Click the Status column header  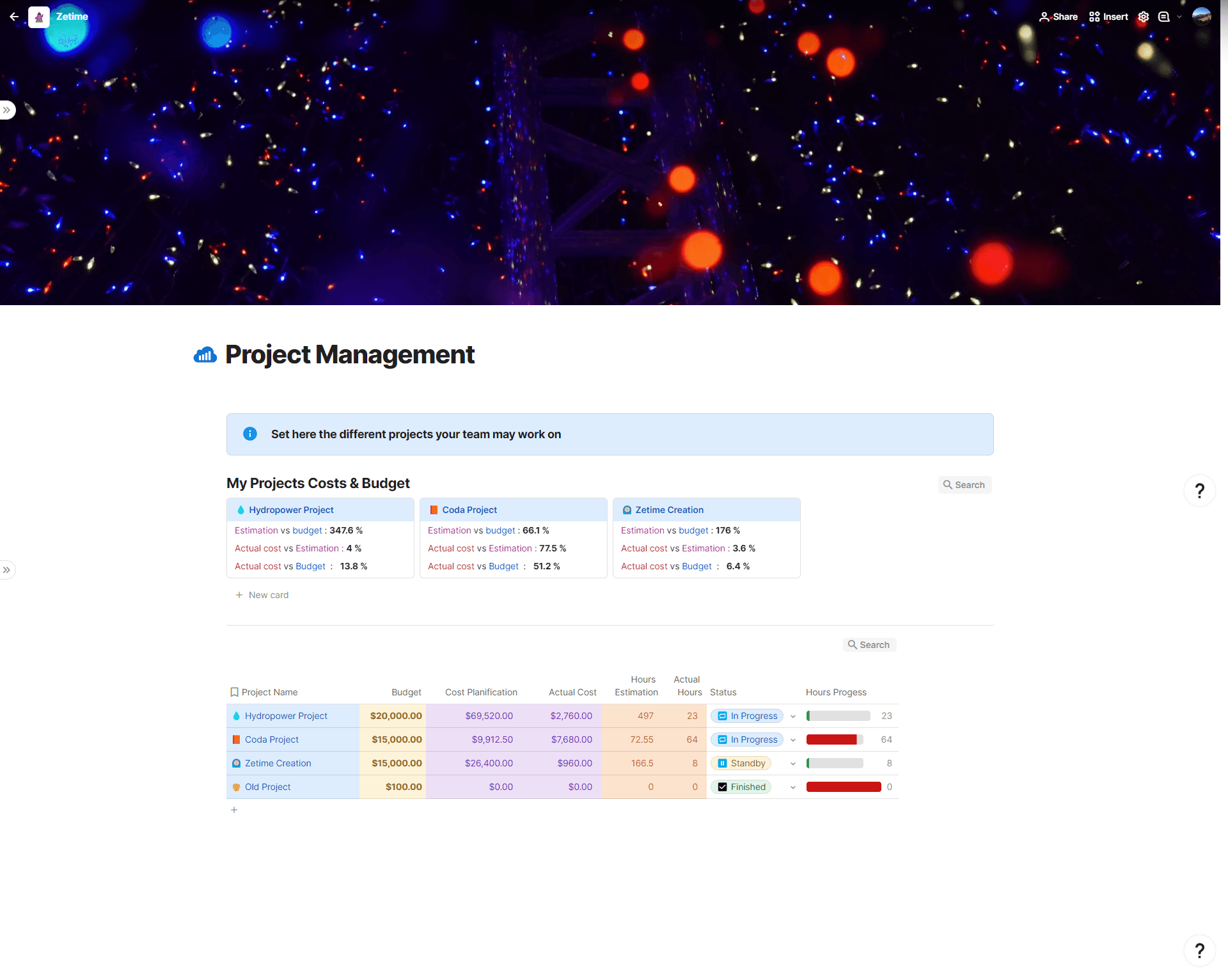[x=723, y=692]
